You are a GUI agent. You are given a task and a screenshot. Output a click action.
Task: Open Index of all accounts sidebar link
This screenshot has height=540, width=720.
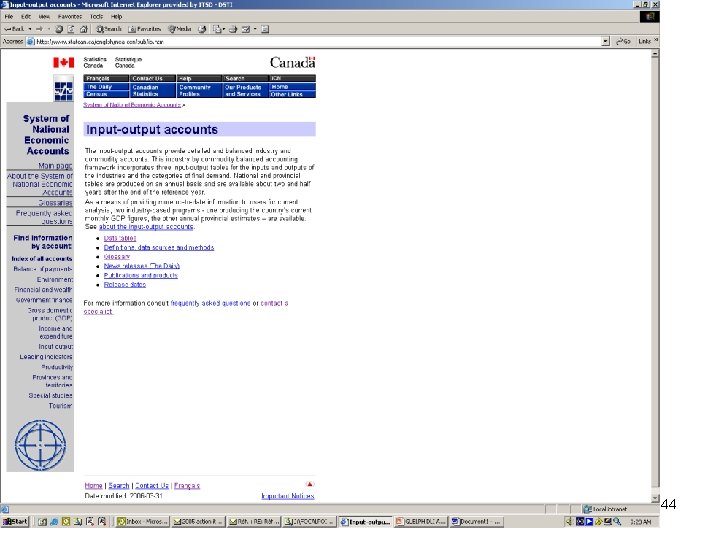tap(42, 259)
